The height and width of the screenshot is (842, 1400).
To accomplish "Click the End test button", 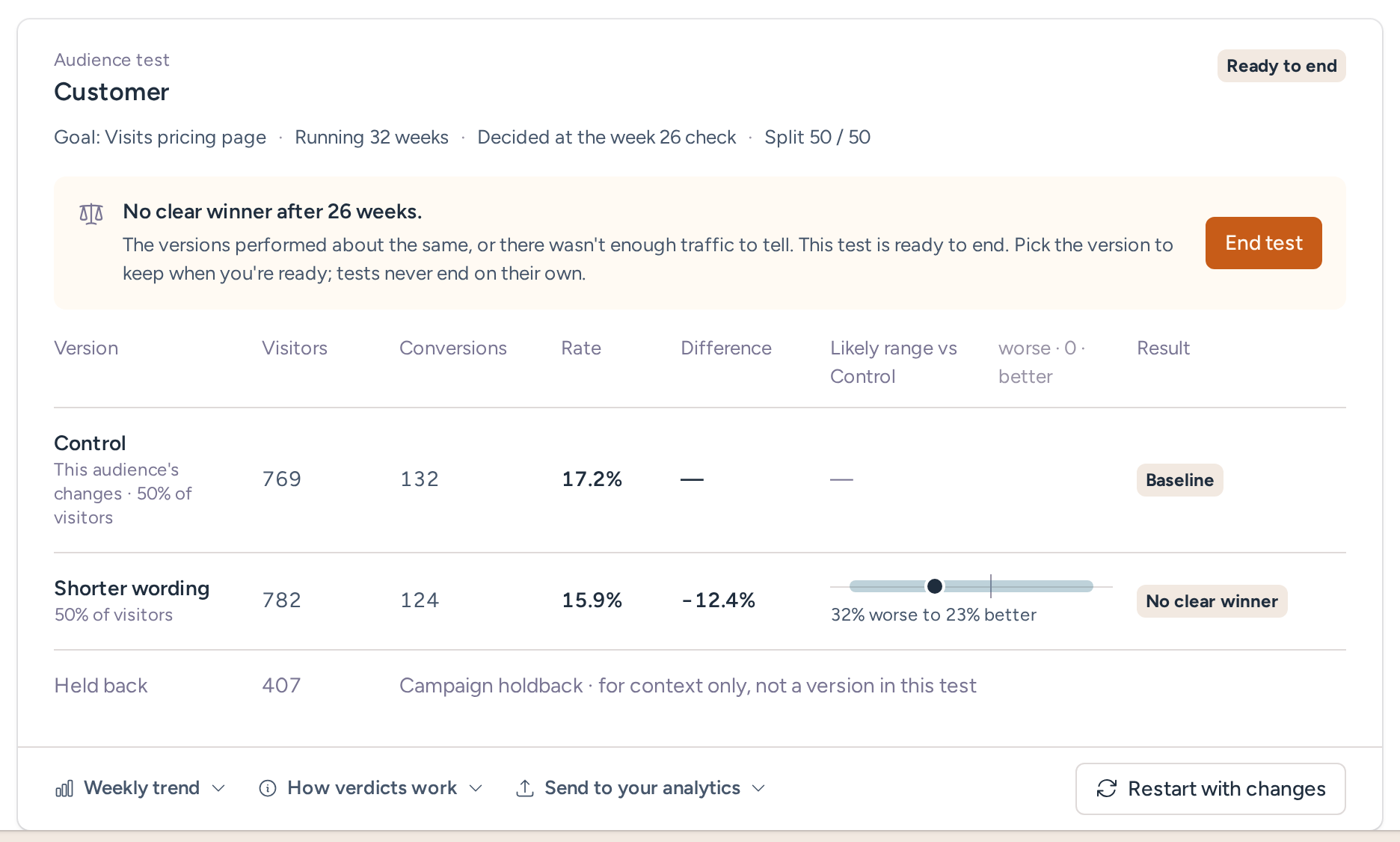I will 1263,243.
